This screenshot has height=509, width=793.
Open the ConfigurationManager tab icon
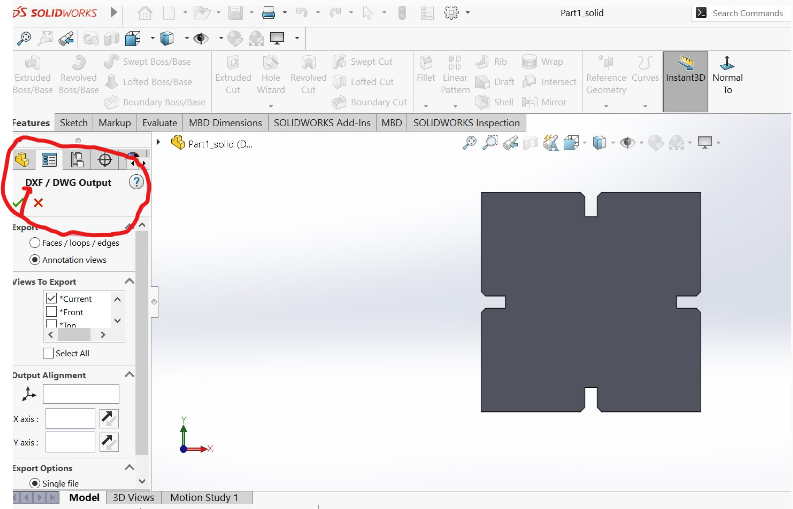pyautogui.click(x=77, y=160)
